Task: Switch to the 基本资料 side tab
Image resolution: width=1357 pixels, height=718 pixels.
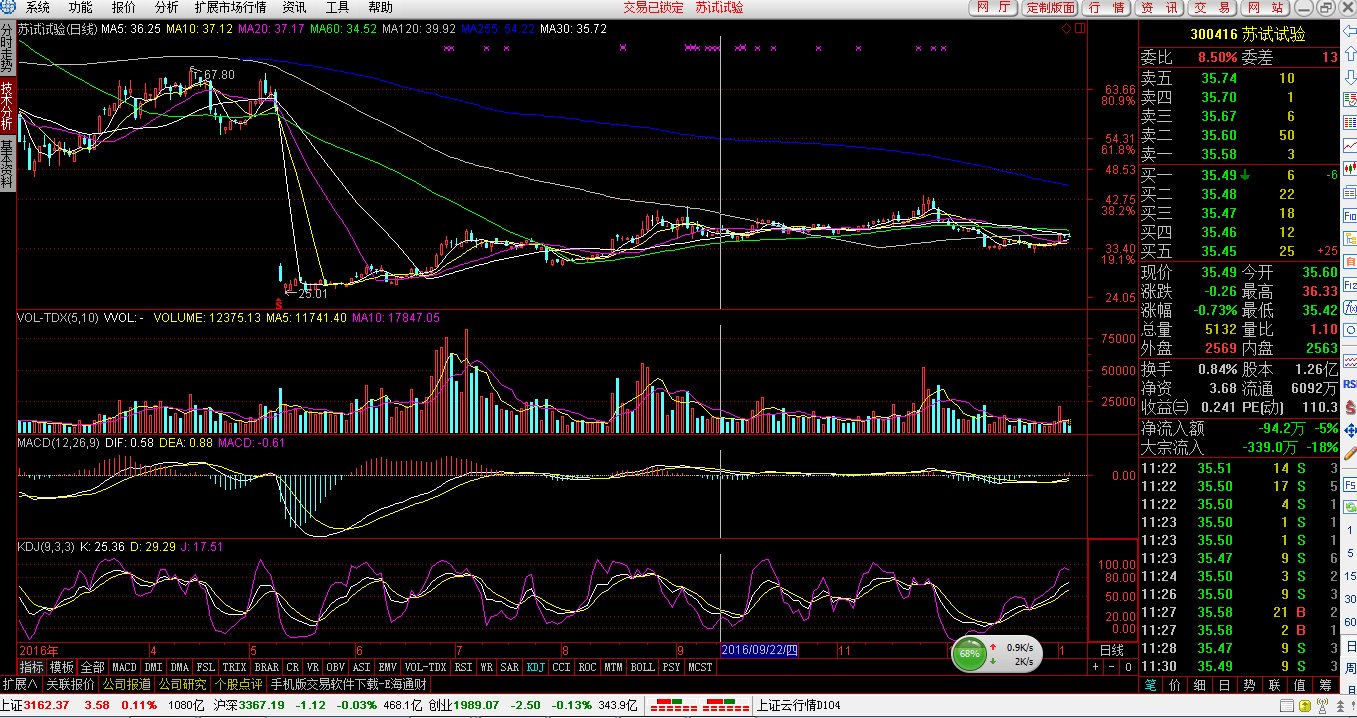Action: 7,164
